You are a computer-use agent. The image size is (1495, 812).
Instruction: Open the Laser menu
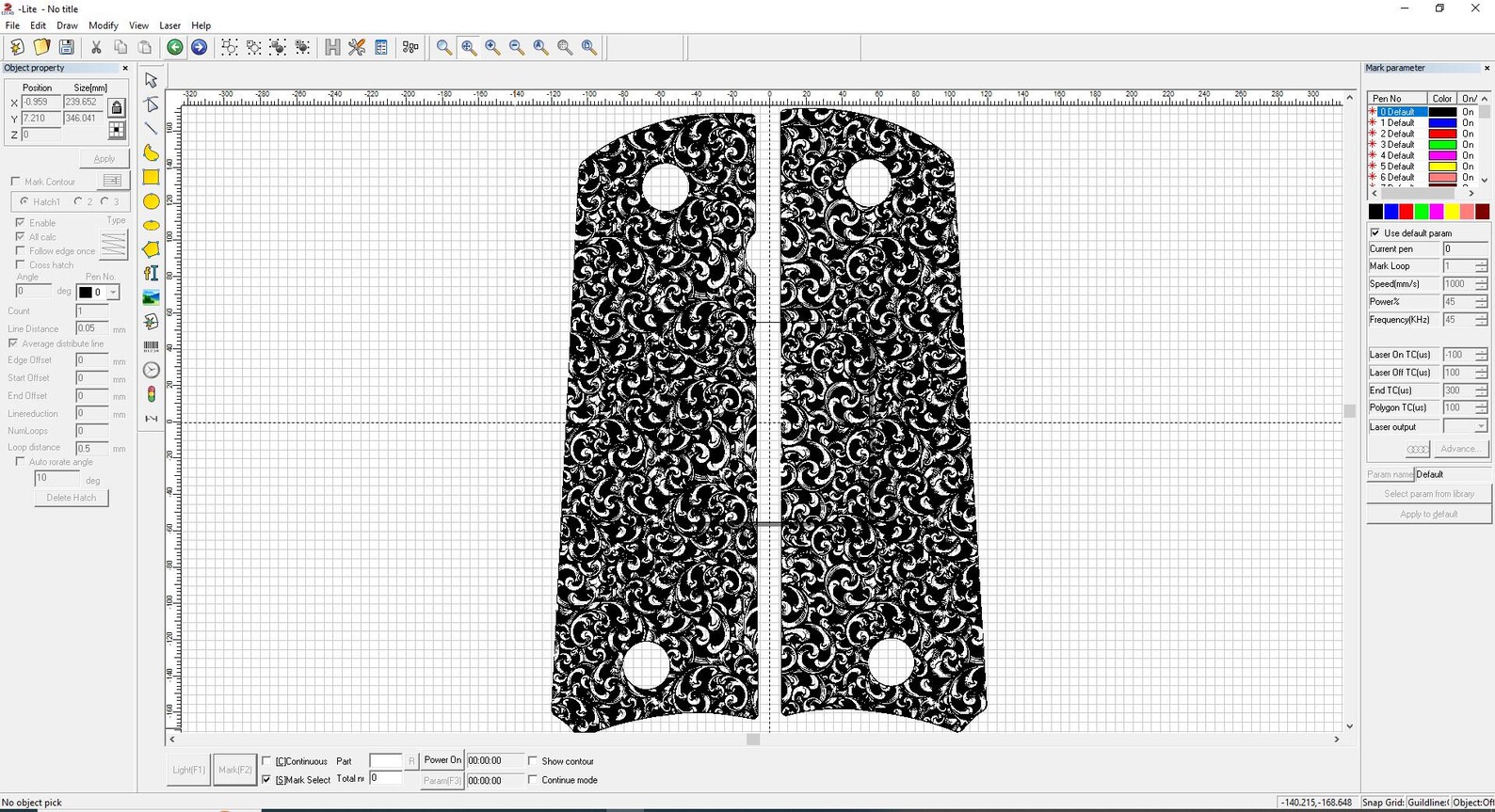pyautogui.click(x=170, y=25)
